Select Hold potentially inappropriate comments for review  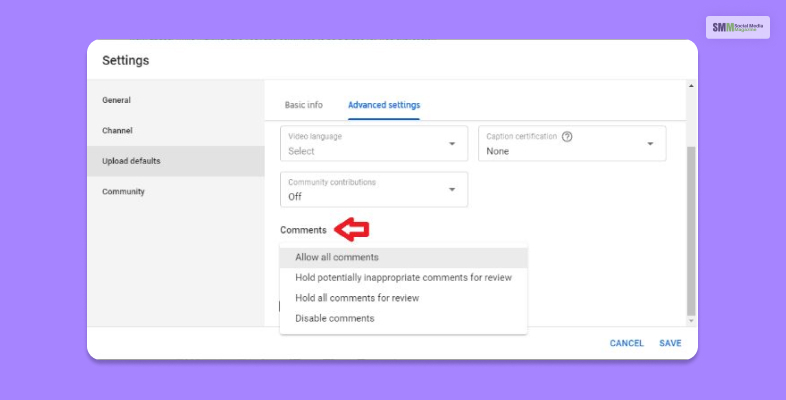pyautogui.click(x=403, y=277)
